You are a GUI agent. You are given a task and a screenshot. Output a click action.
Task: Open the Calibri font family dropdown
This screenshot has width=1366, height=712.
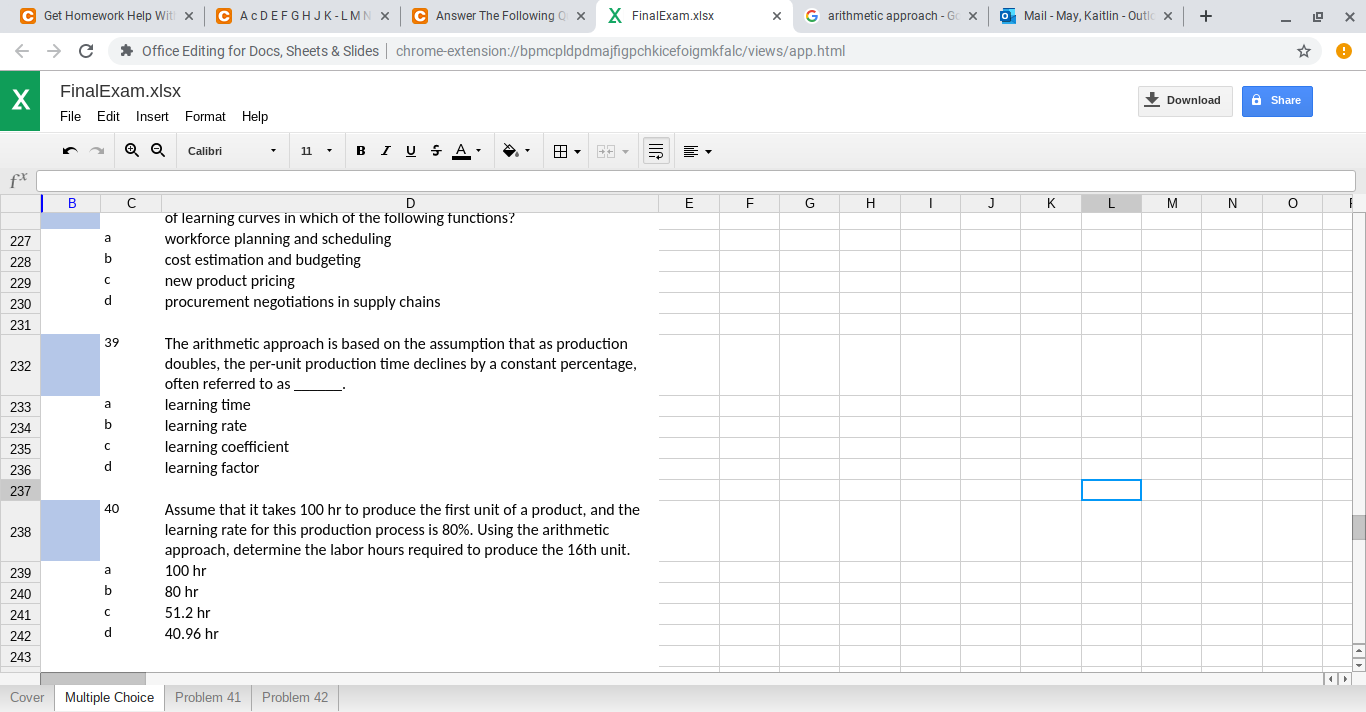[x=232, y=151]
